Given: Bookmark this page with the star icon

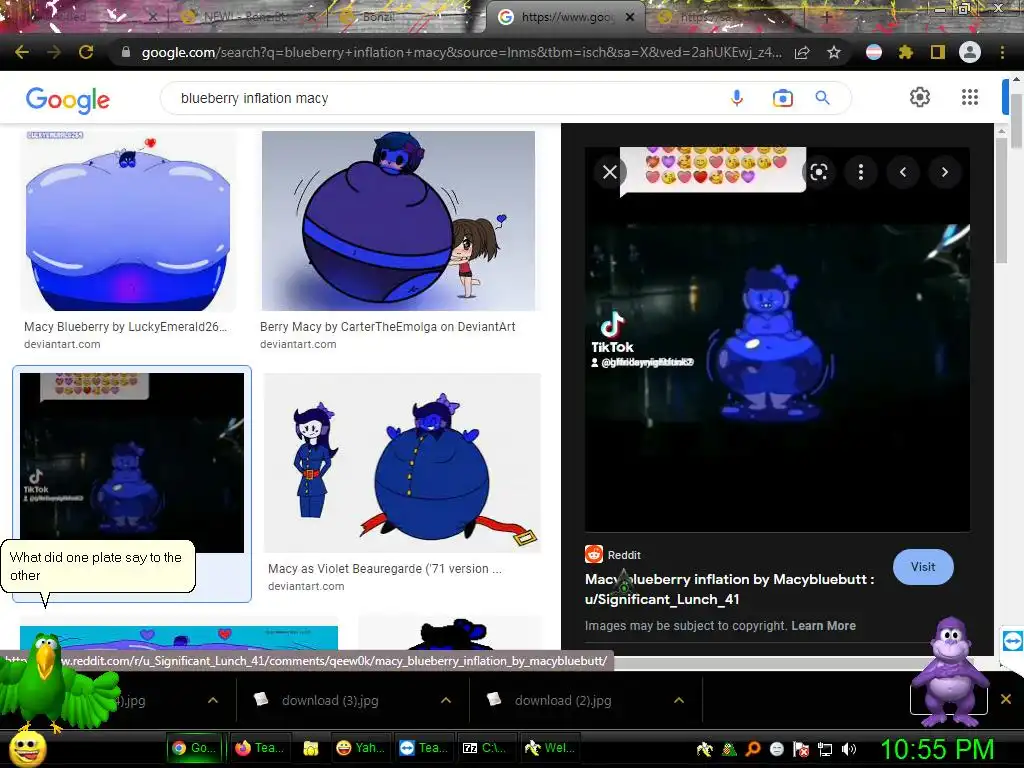Looking at the screenshot, I should tap(834, 52).
